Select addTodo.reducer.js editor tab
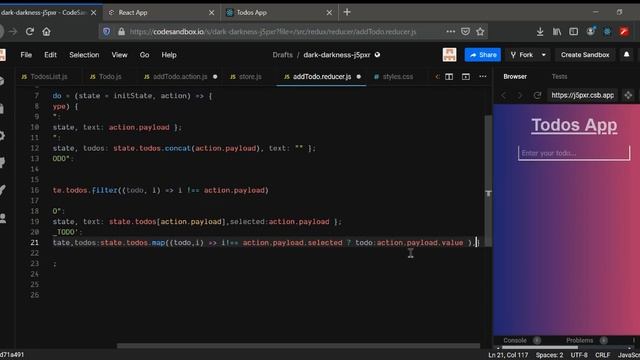Image resolution: width=640 pixels, height=360 pixels. click(321, 77)
